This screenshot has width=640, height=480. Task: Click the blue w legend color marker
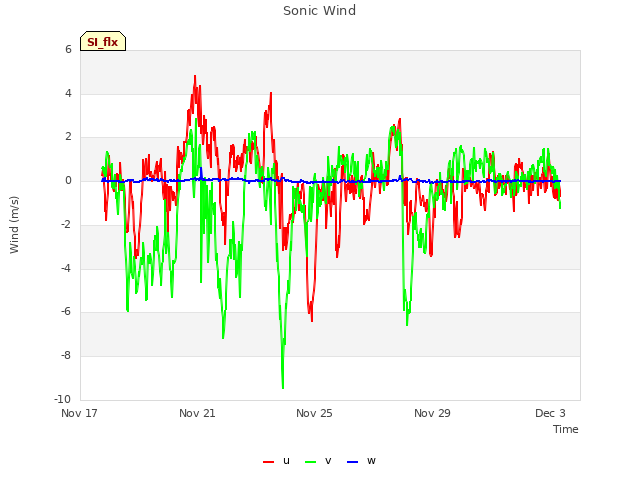(352, 462)
